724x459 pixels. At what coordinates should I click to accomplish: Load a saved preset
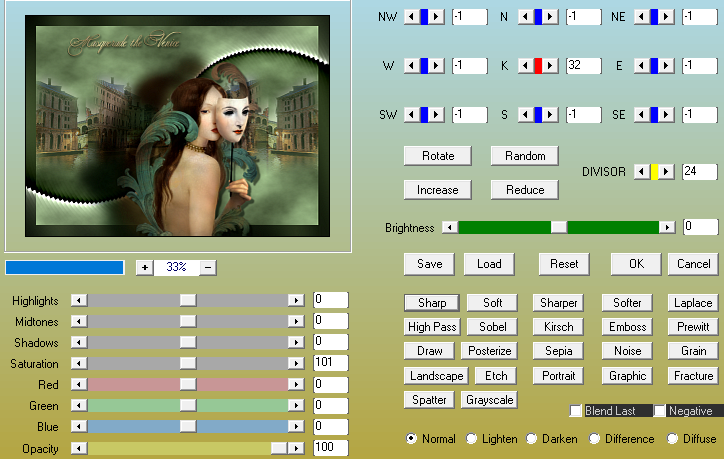(489, 264)
